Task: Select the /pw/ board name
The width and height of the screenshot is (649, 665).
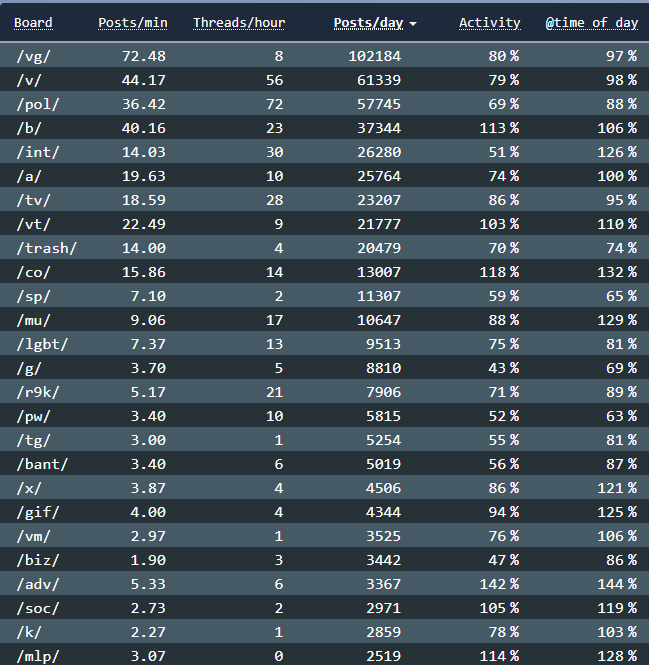Action: pyautogui.click(x=33, y=416)
